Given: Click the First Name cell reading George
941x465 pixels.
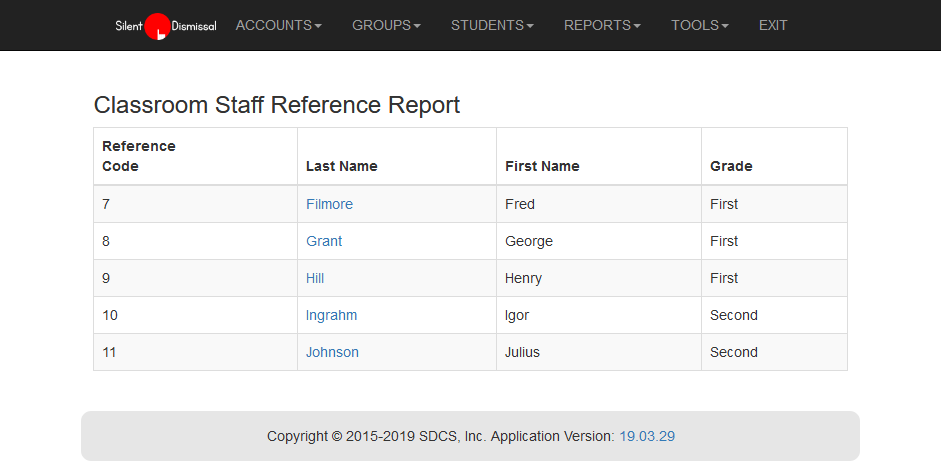Looking at the screenshot, I should pyautogui.click(x=529, y=241).
